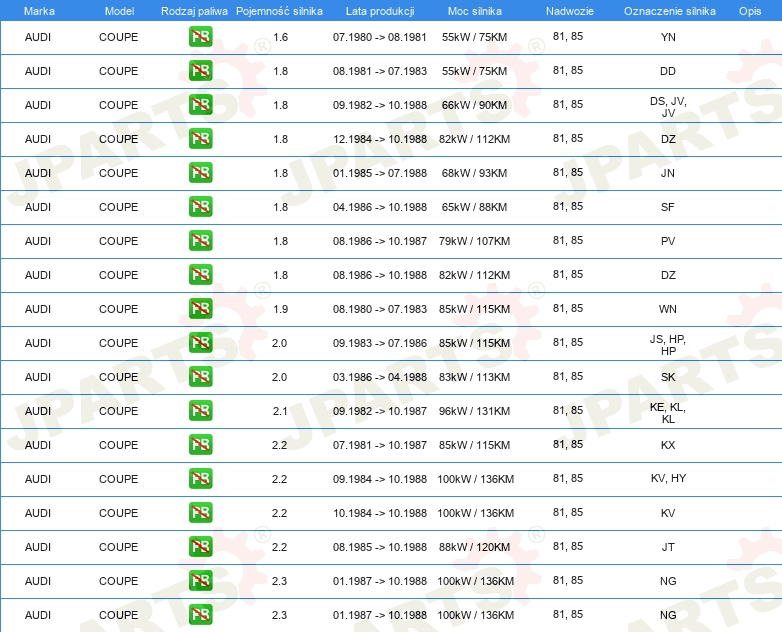
Task: Click the fuel icon in the SF engine row
Action: pyautogui.click(x=200, y=207)
